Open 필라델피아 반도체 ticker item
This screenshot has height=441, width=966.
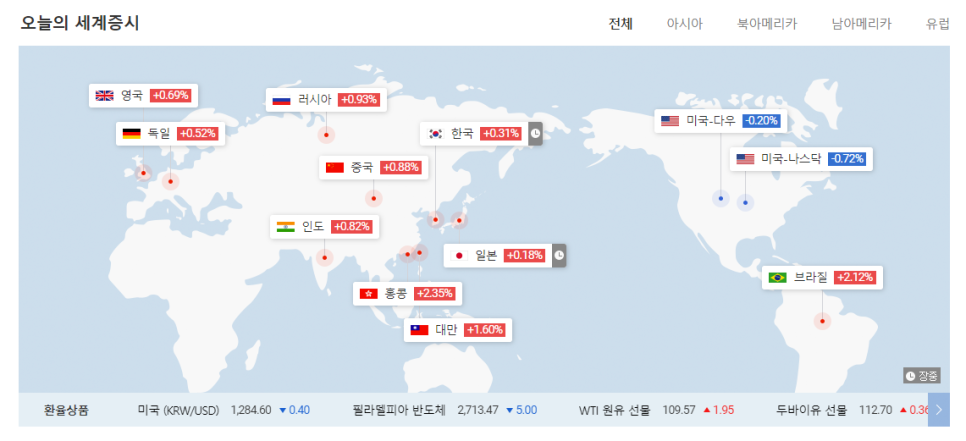click(445, 410)
